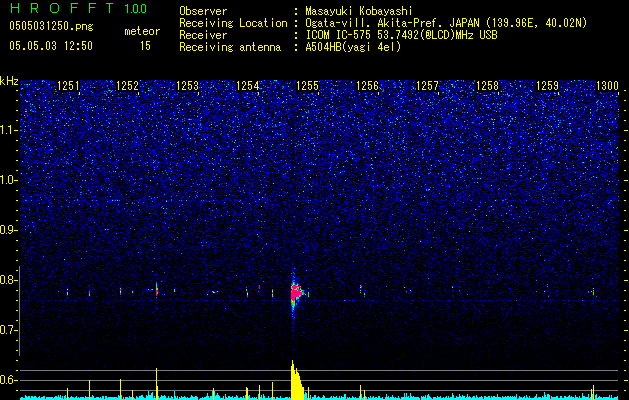Click the 1252 time marker
Screen dimensions: 629x400
(127, 86)
